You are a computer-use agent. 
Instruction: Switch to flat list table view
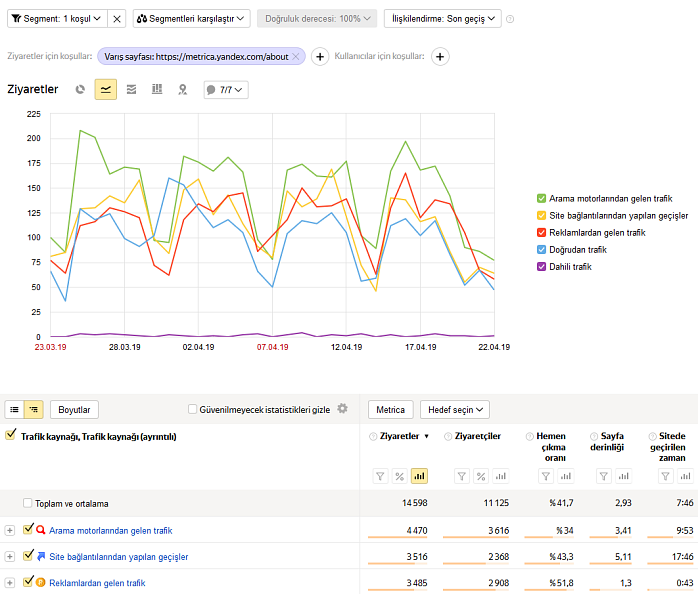(14, 409)
